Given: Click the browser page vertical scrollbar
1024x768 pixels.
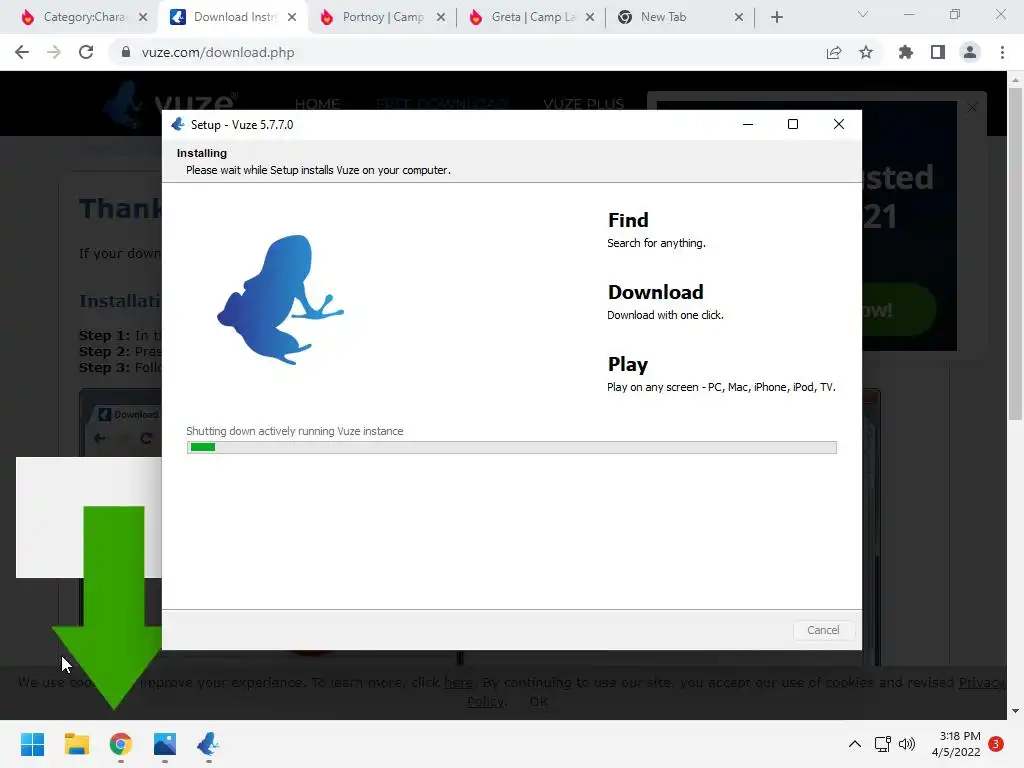Looking at the screenshot, I should click(1015, 253).
